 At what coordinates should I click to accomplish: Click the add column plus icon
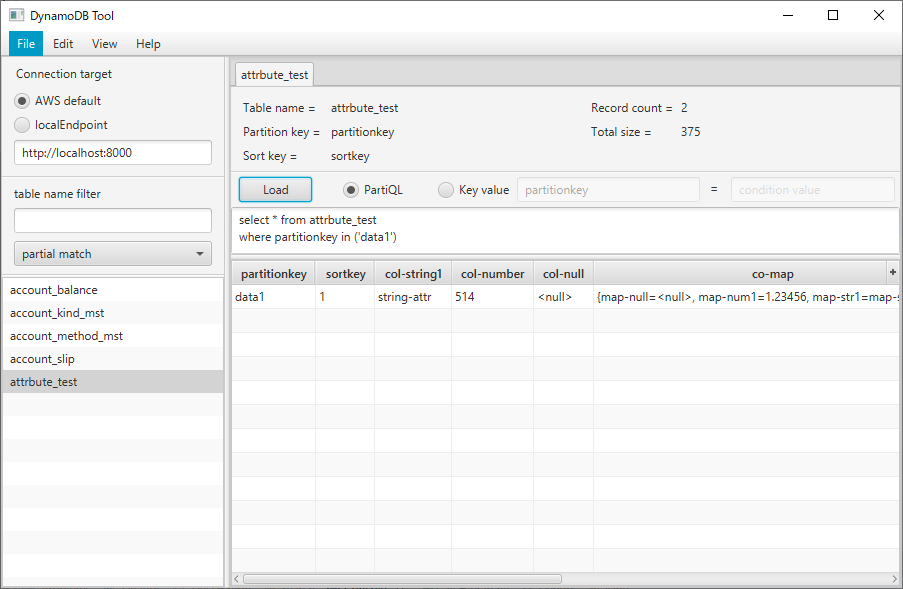(892, 271)
